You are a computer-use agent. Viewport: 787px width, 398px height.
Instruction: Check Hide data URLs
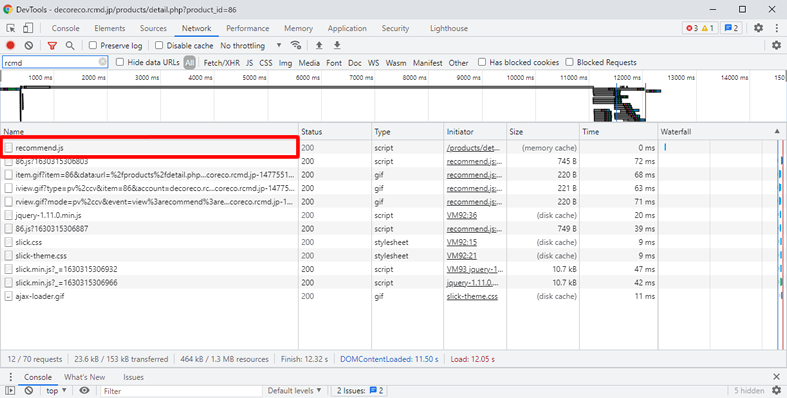tap(120, 62)
